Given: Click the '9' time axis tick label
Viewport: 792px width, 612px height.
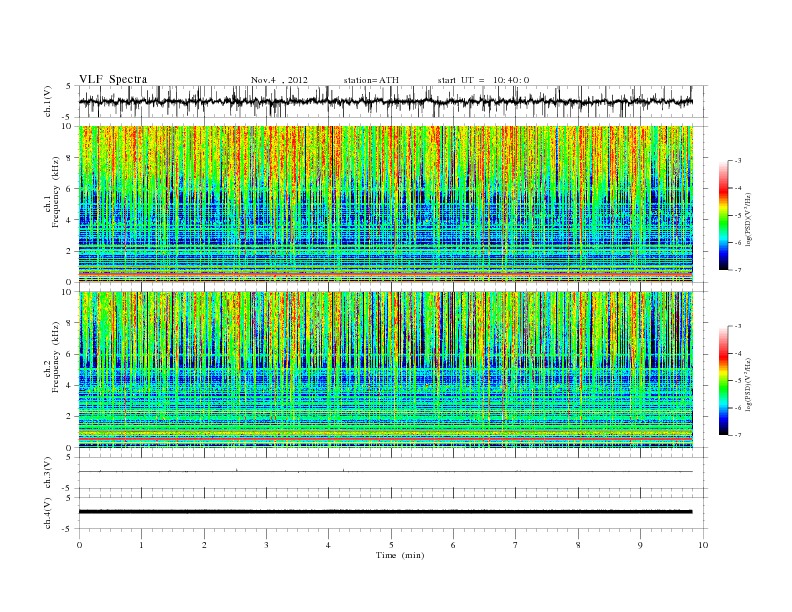Looking at the screenshot, I should 640,545.
